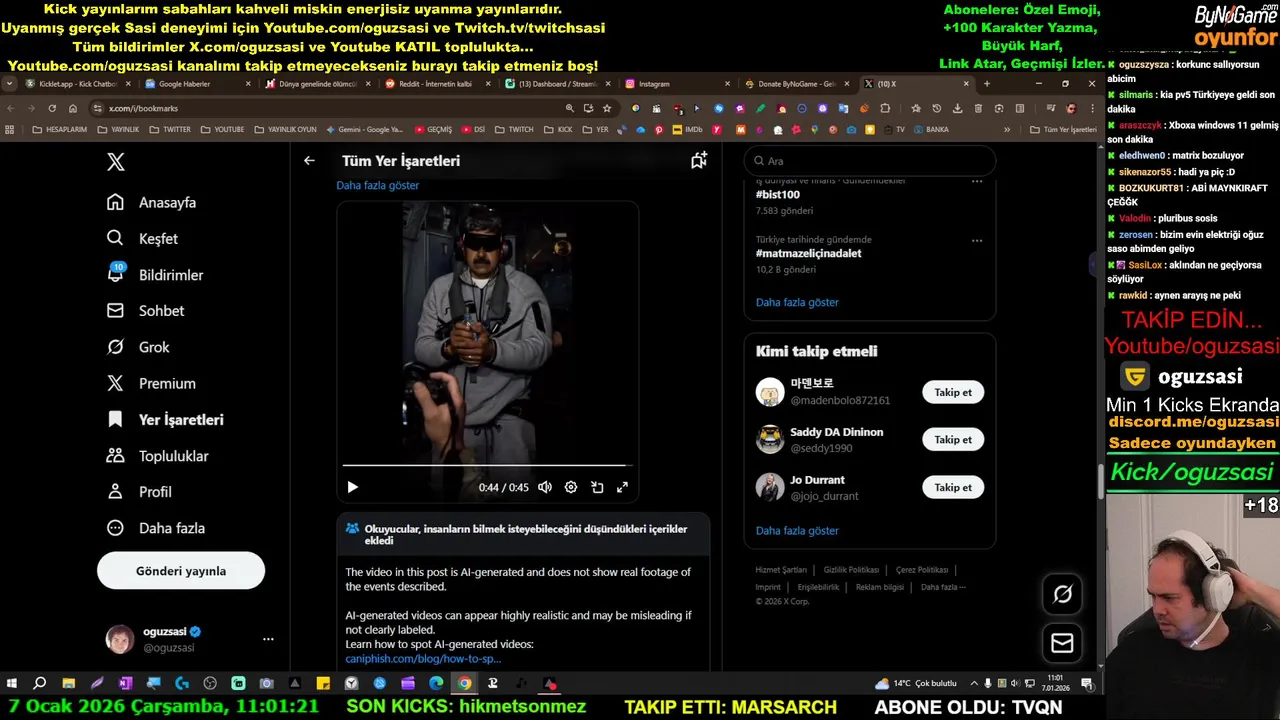Click Daha fazla göster under trends
This screenshot has height=720, width=1280.
(797, 302)
